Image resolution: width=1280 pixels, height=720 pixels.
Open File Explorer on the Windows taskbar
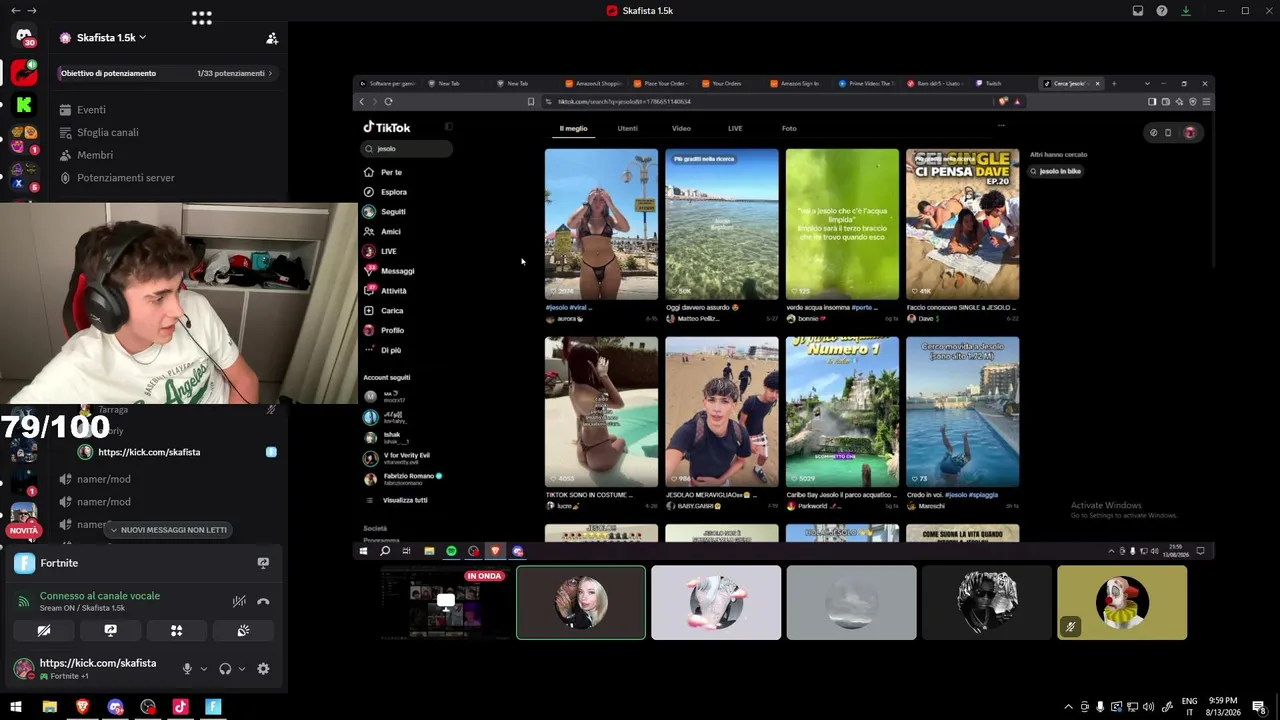tap(50, 707)
